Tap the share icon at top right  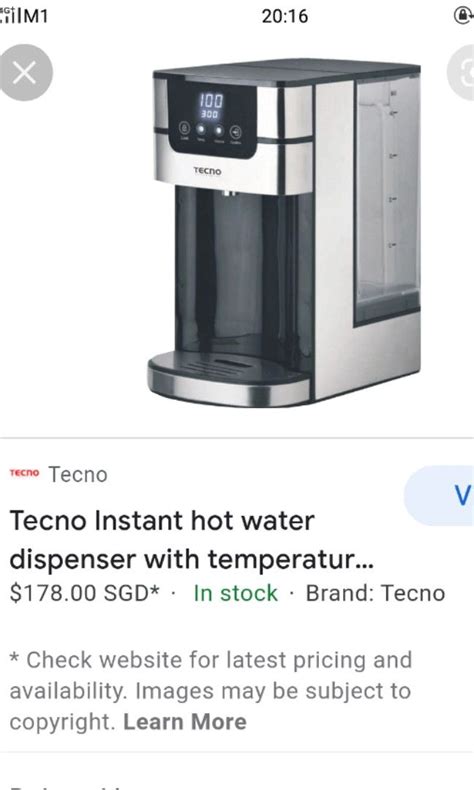tap(461, 73)
